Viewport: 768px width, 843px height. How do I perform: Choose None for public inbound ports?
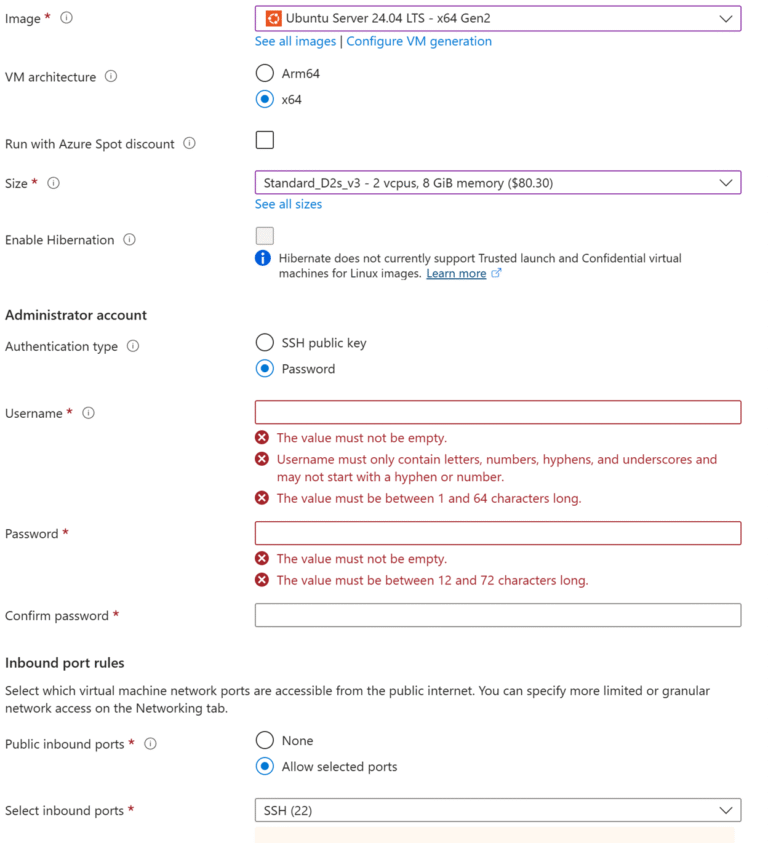[x=264, y=740]
